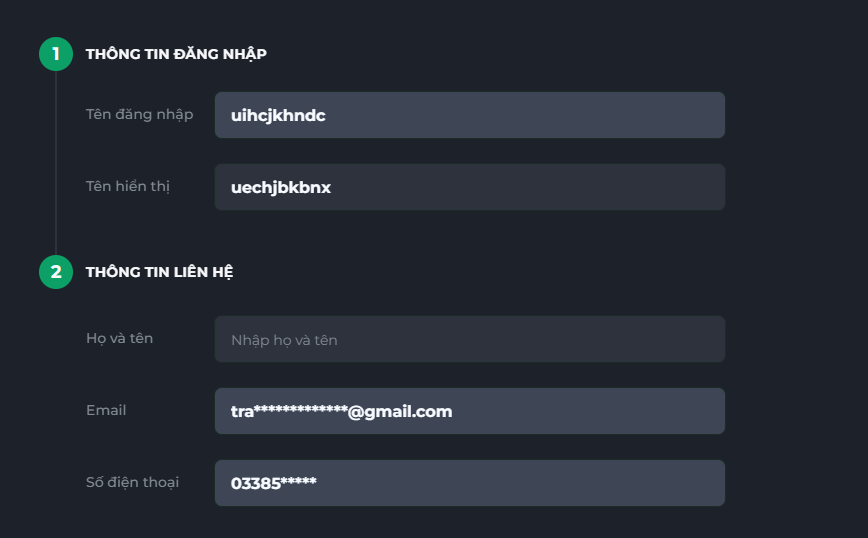Click the "Họ và tên" field label
The width and height of the screenshot is (868, 538).
(120, 338)
